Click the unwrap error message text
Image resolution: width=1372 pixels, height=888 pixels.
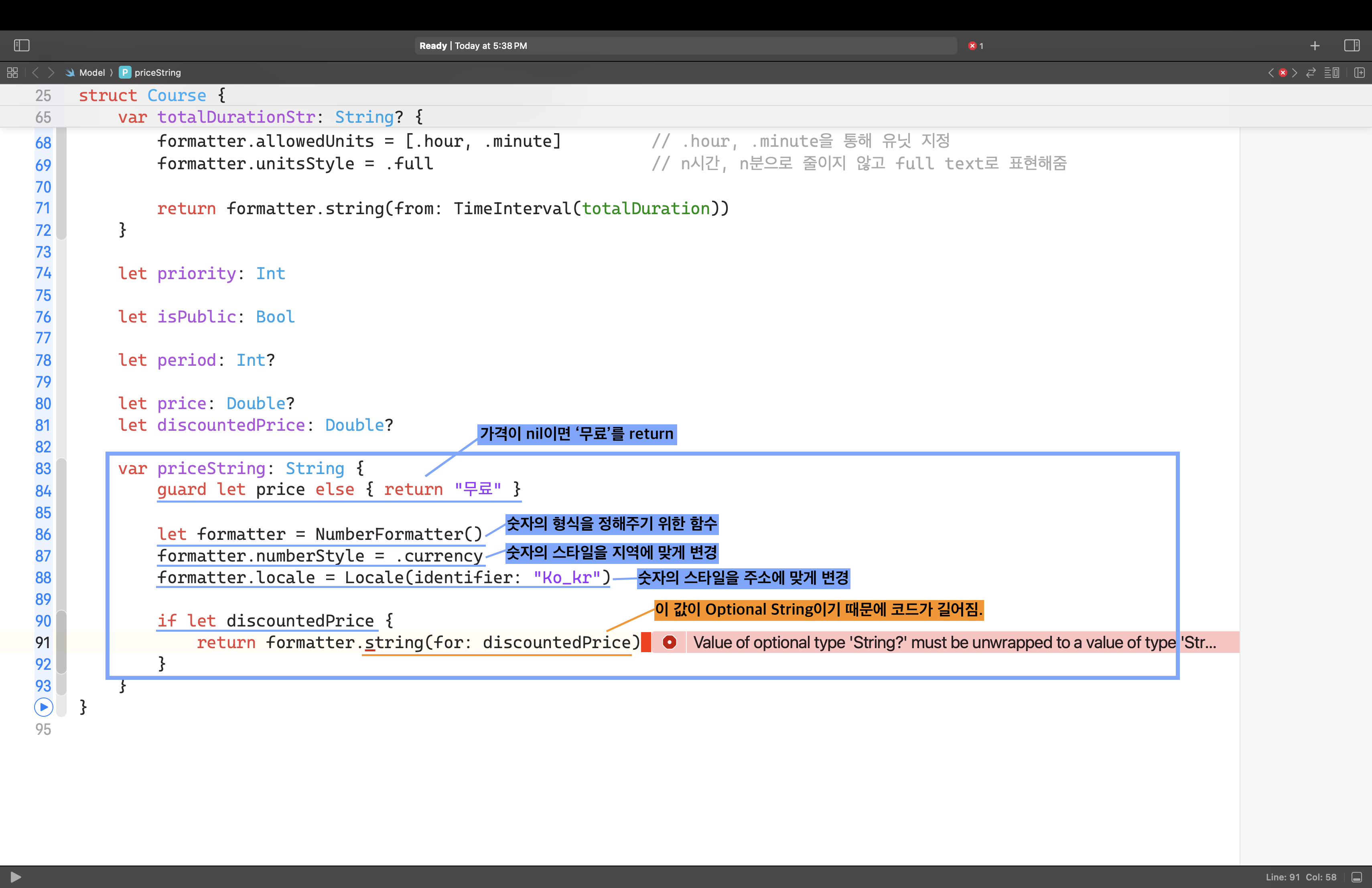951,642
